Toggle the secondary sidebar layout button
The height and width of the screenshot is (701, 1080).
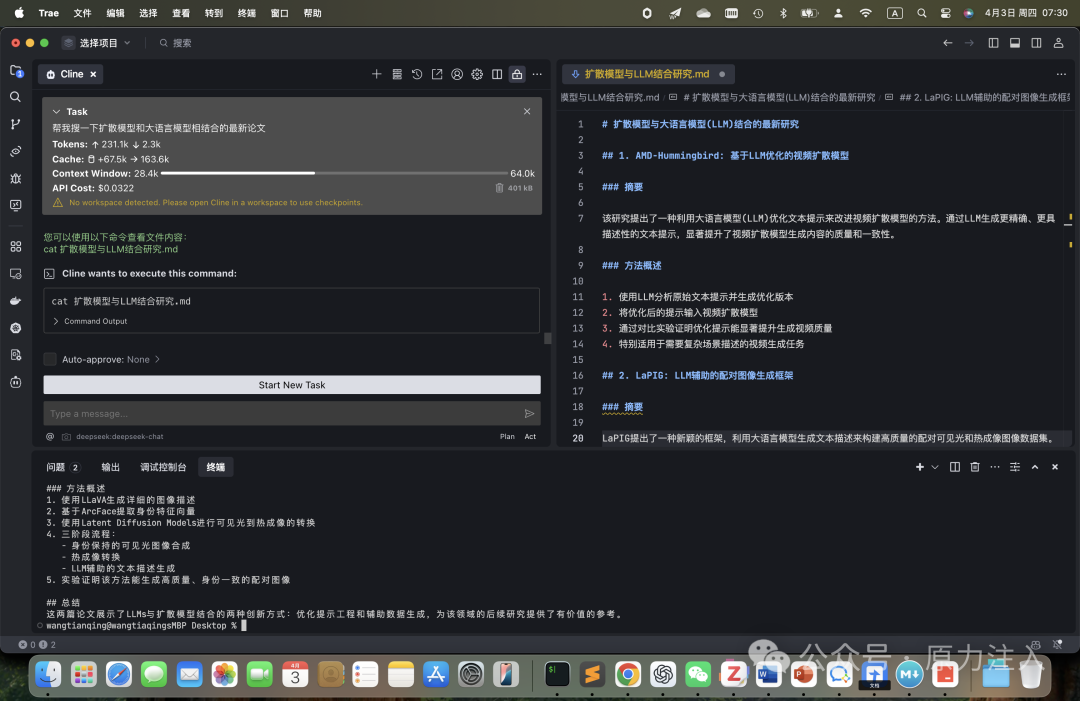(1036, 43)
